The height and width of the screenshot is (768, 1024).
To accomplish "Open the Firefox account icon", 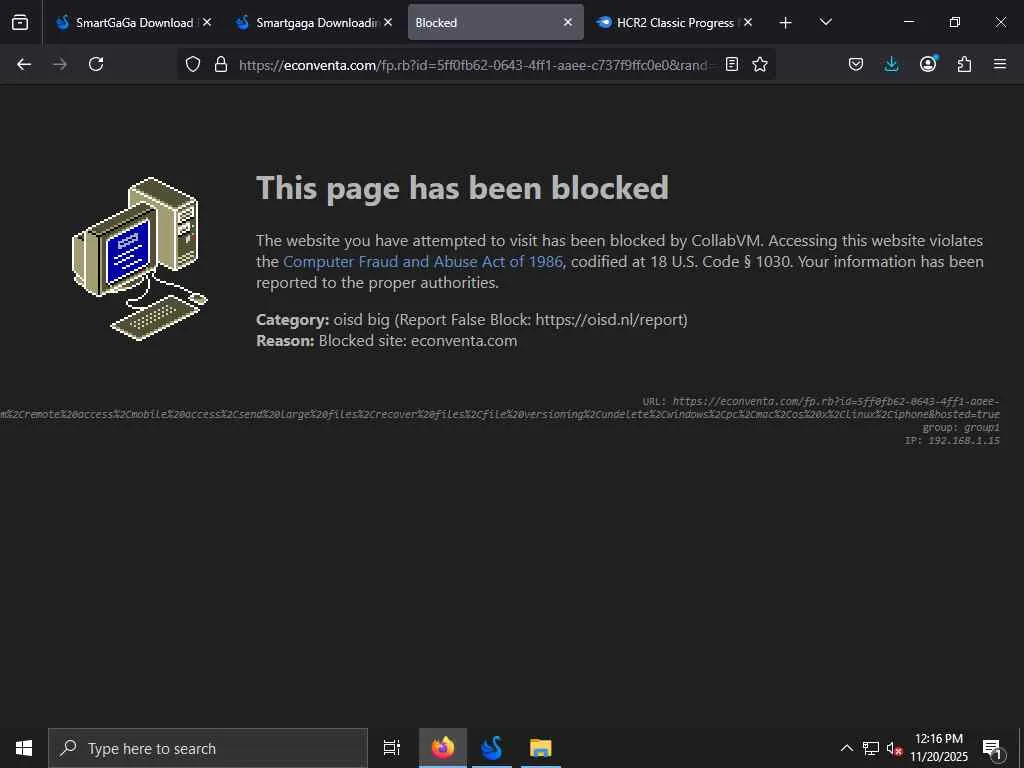I will tap(928, 64).
